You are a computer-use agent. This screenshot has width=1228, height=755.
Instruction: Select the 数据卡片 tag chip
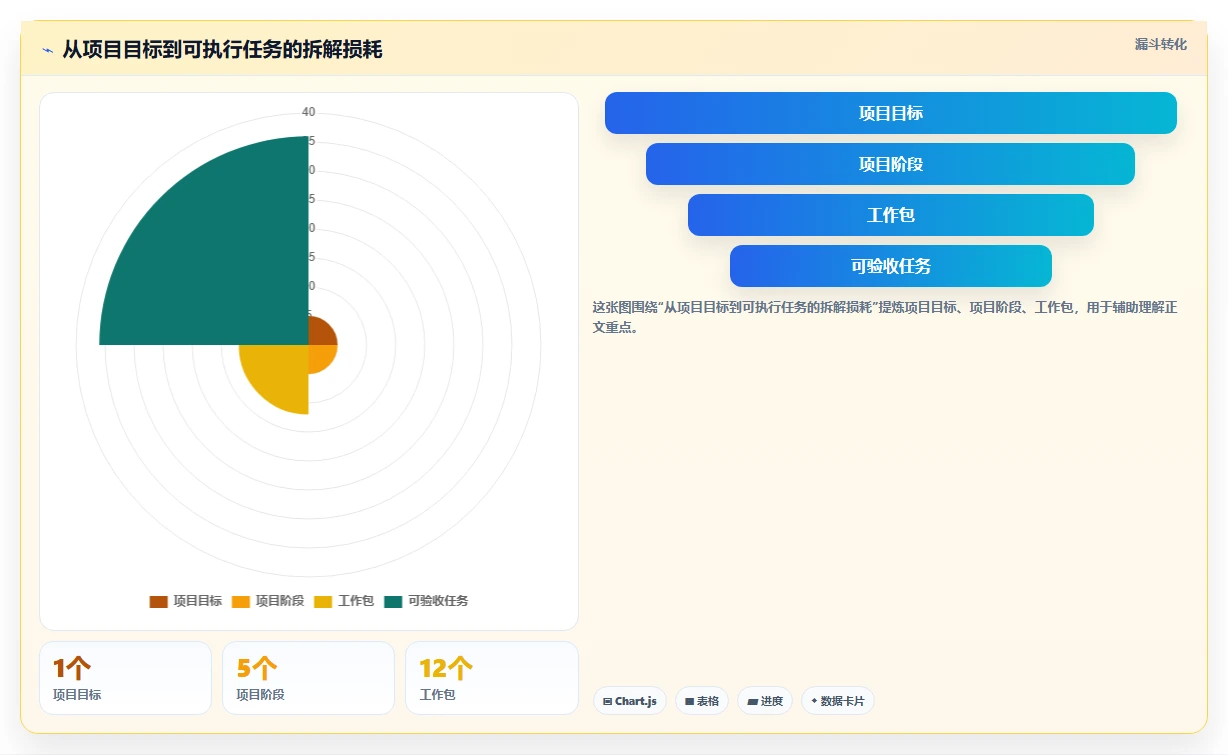838,701
